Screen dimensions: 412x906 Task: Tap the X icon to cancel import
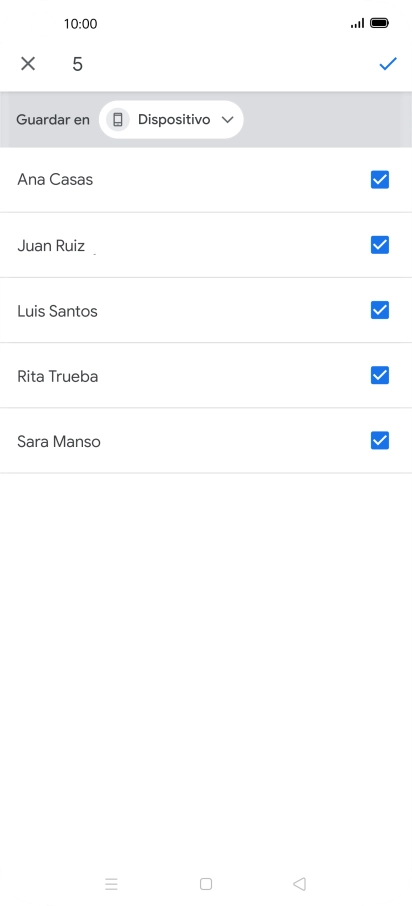(28, 64)
